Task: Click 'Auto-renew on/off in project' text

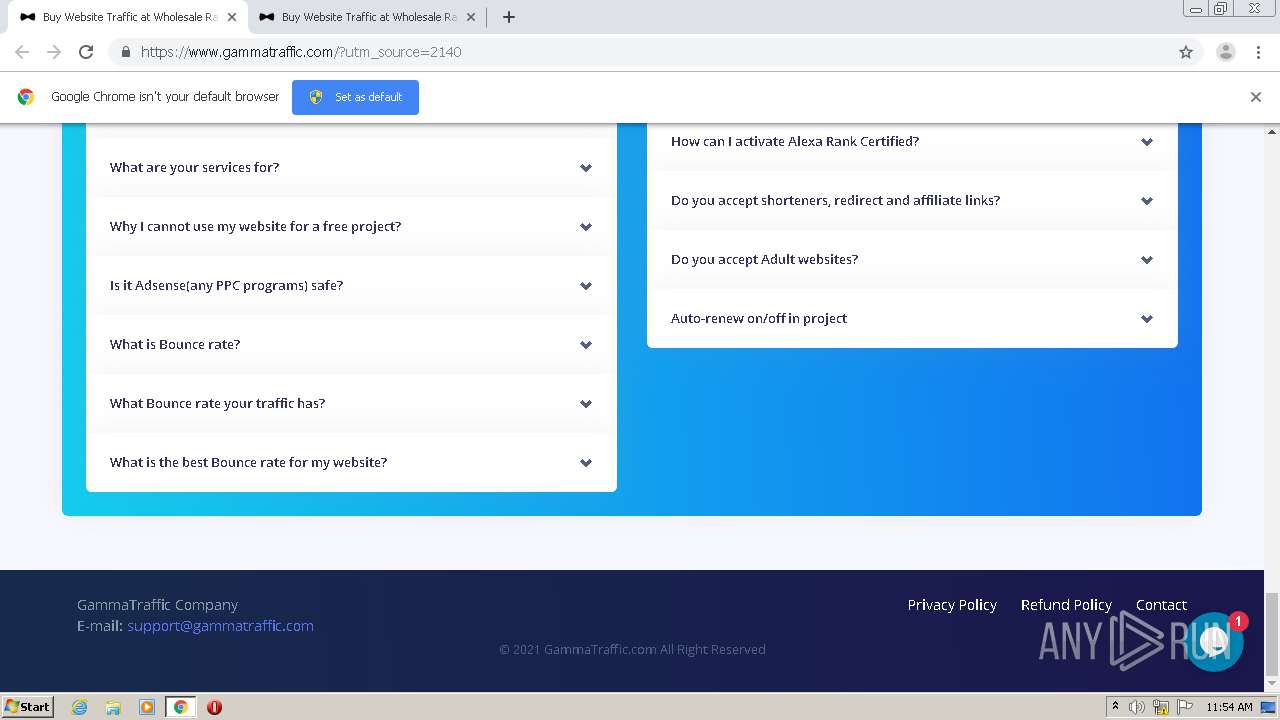Action: [759, 319]
